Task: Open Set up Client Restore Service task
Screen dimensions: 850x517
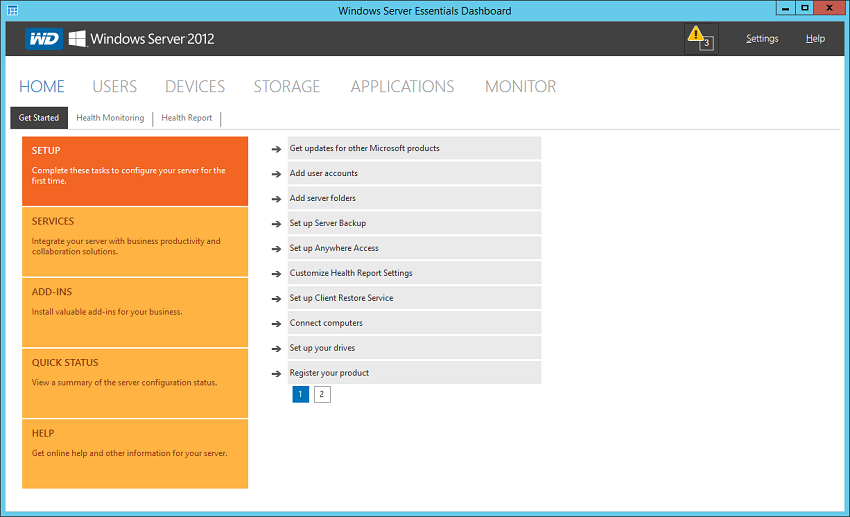Action: [x=414, y=298]
